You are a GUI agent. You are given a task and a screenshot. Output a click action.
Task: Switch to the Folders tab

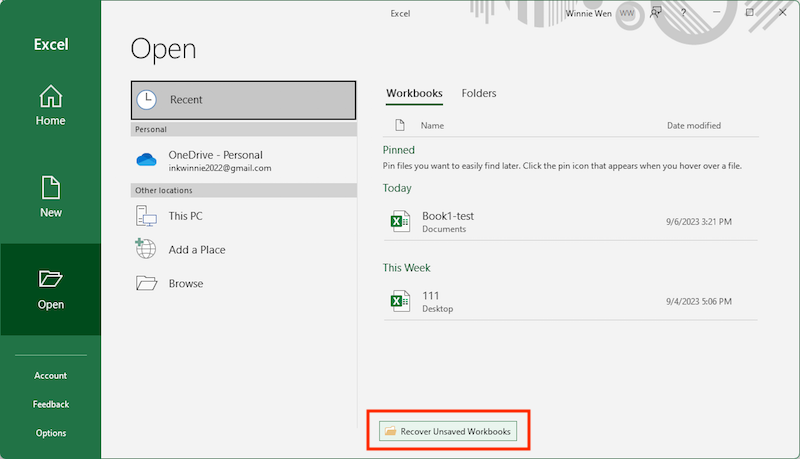coord(479,93)
